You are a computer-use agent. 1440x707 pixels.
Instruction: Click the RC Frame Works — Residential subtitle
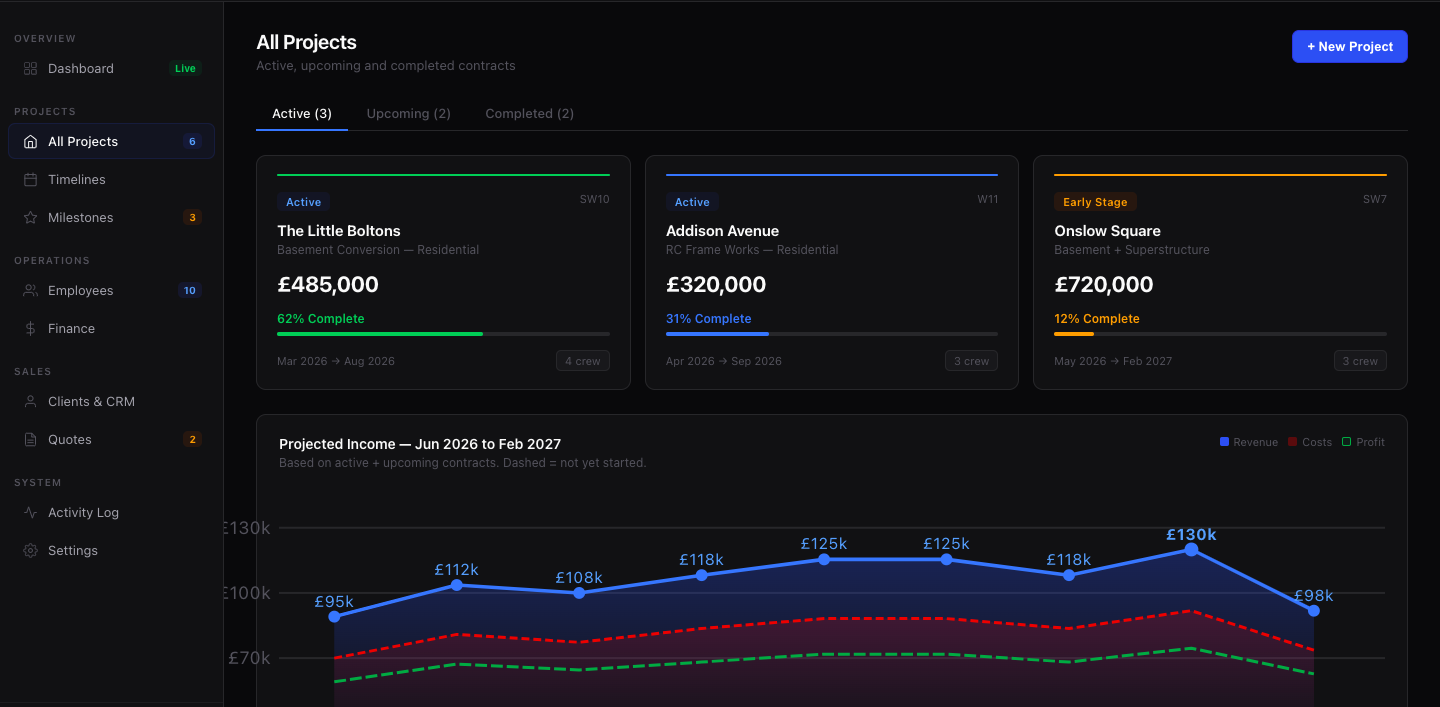pyautogui.click(x=752, y=250)
